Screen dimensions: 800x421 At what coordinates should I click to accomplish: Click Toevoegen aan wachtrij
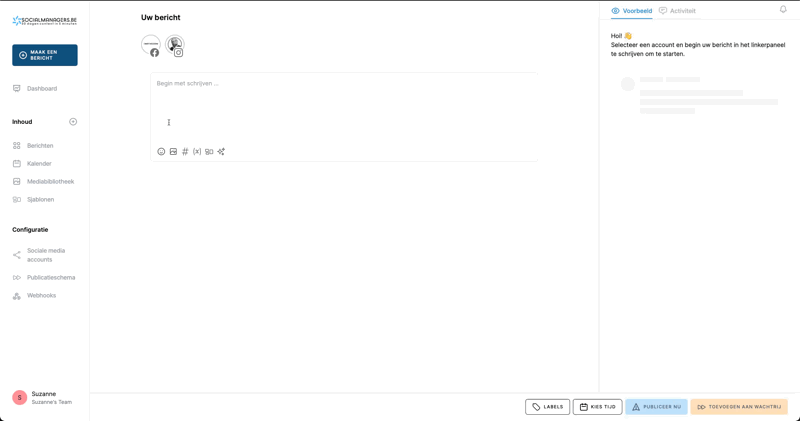click(x=739, y=407)
